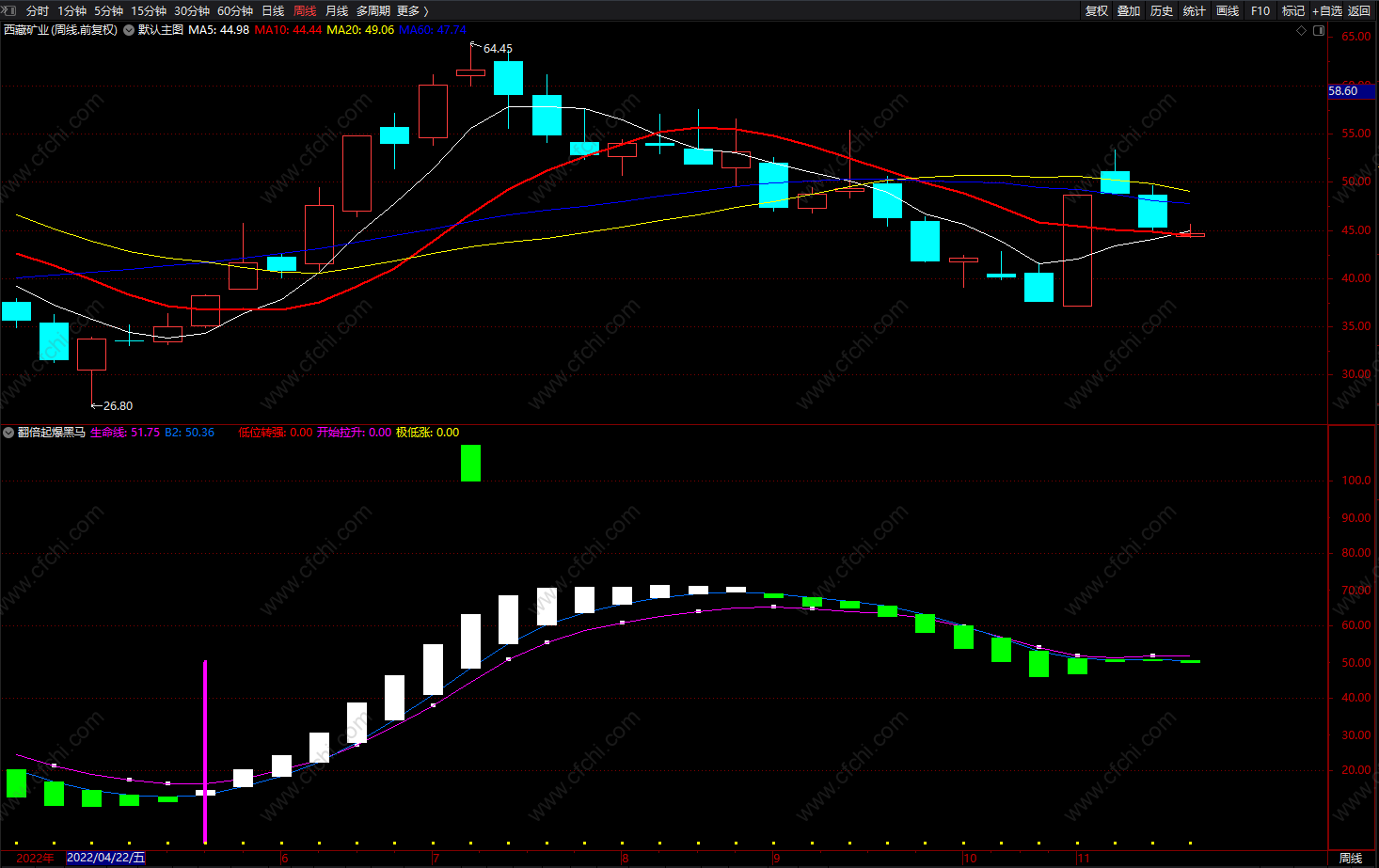Switch to 分时 intraday chart tab
This screenshot has height=868, width=1379.
pyautogui.click(x=38, y=11)
